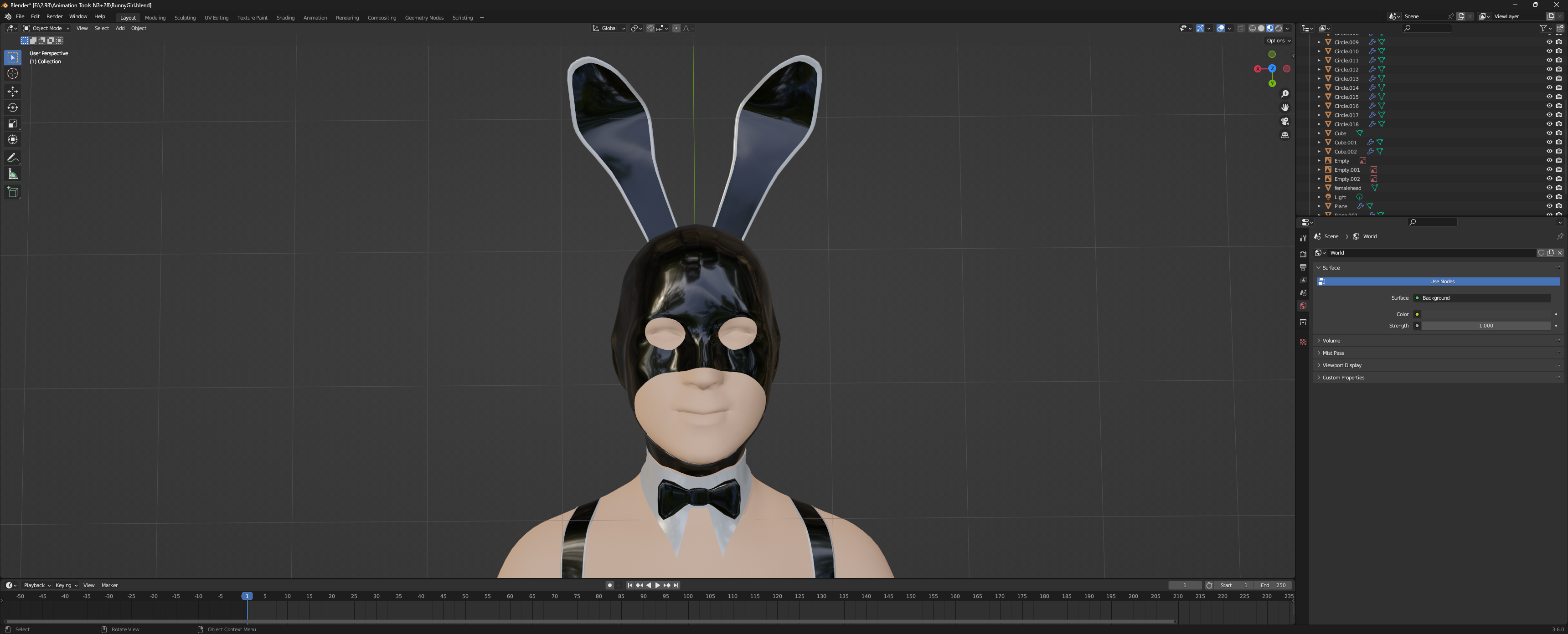1568x634 pixels.
Task: Open the File menu
Action: pos(20,16)
